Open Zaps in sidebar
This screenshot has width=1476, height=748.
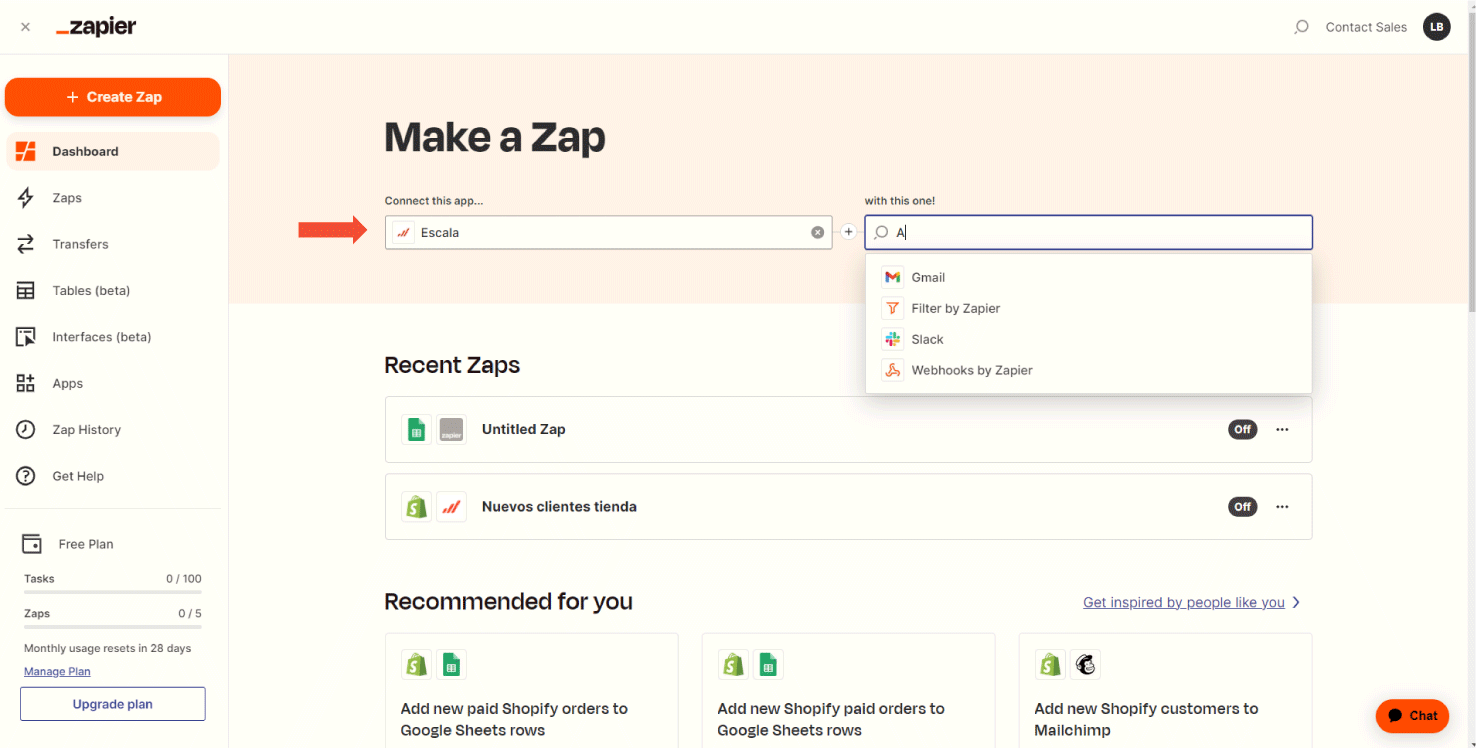tap(113, 198)
